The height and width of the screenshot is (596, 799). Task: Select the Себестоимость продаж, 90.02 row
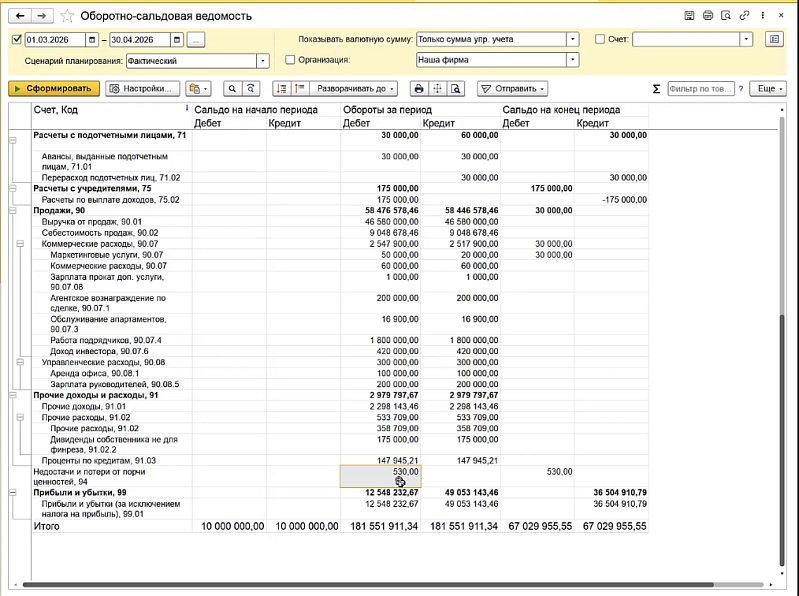(340, 233)
